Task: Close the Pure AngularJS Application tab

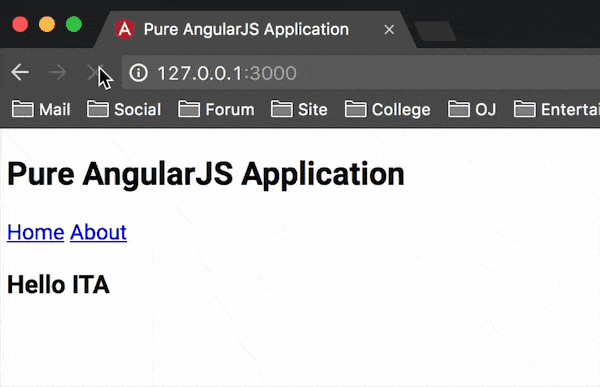Action: (389, 29)
